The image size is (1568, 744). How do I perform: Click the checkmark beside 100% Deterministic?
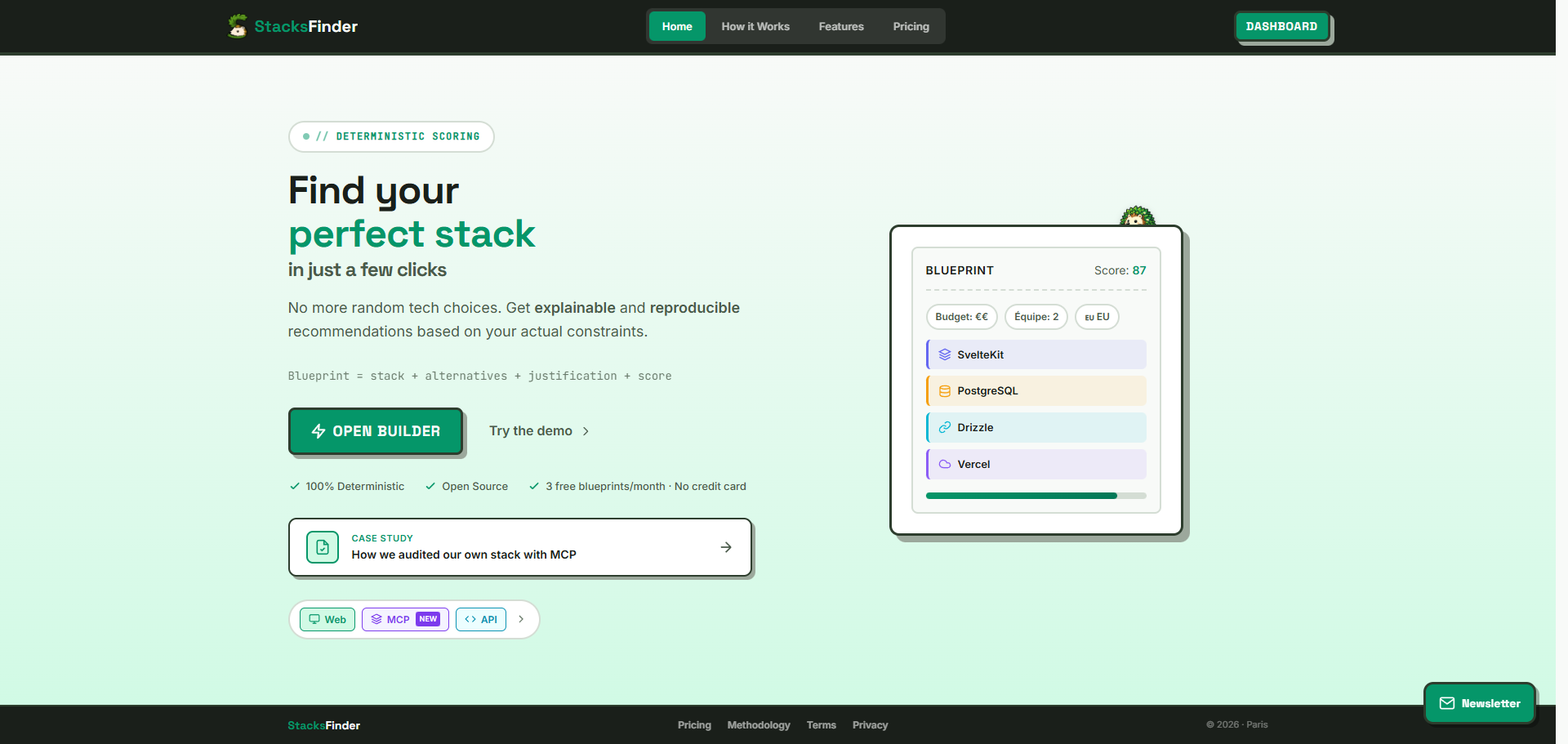coord(295,486)
